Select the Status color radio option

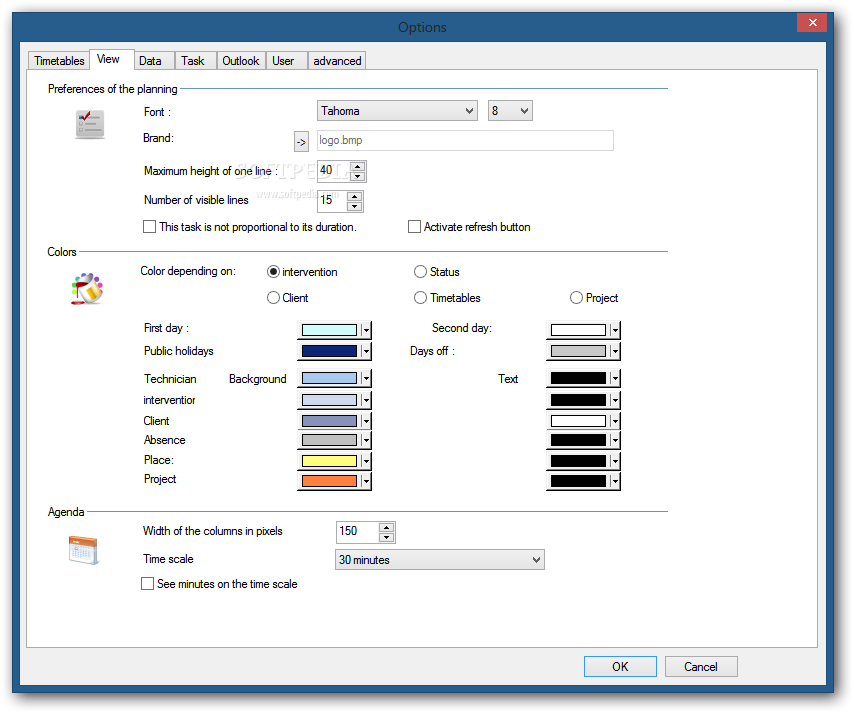(x=421, y=272)
